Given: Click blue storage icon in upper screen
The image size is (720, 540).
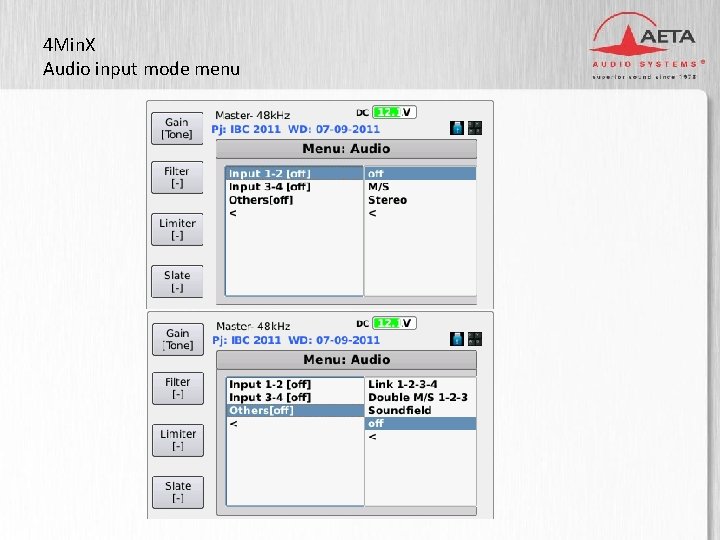Looking at the screenshot, I should point(457,128).
